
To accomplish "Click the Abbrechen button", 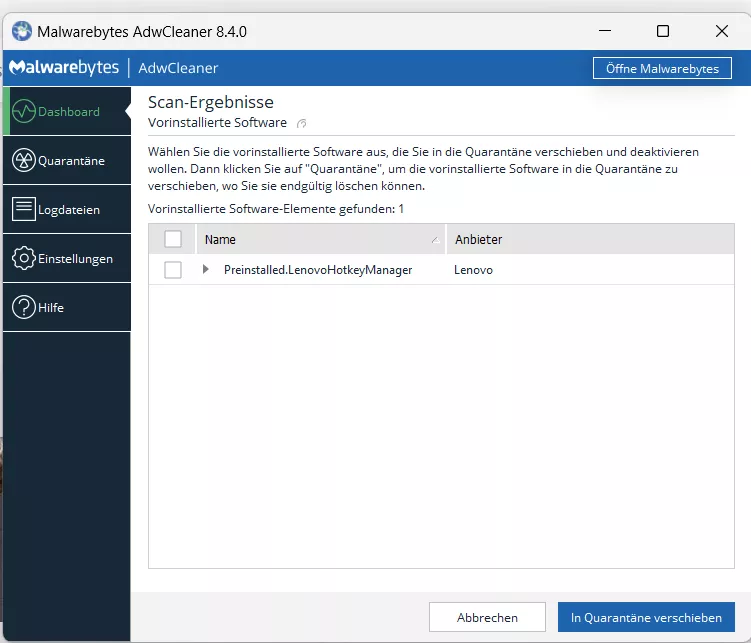I will (487, 618).
